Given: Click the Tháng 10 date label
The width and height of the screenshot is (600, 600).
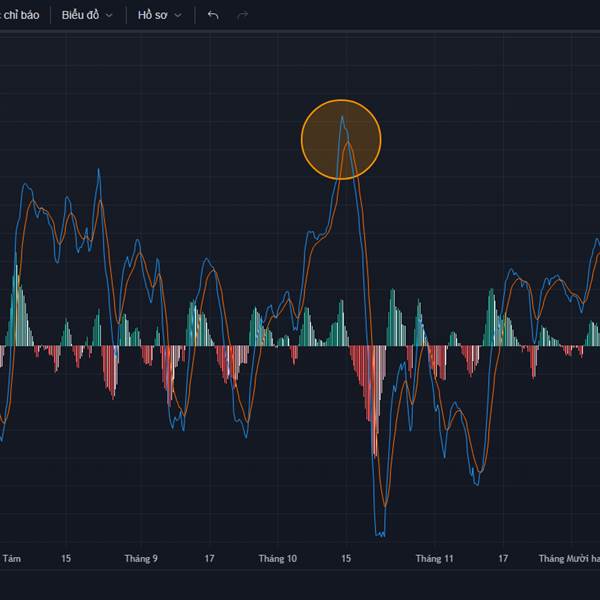Looking at the screenshot, I should point(277,559).
